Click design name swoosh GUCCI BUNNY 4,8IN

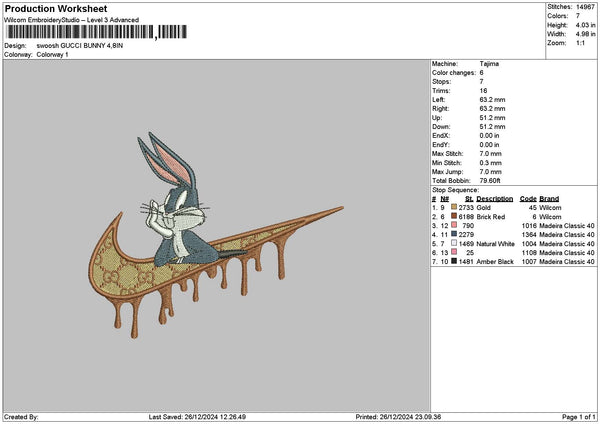80,46
